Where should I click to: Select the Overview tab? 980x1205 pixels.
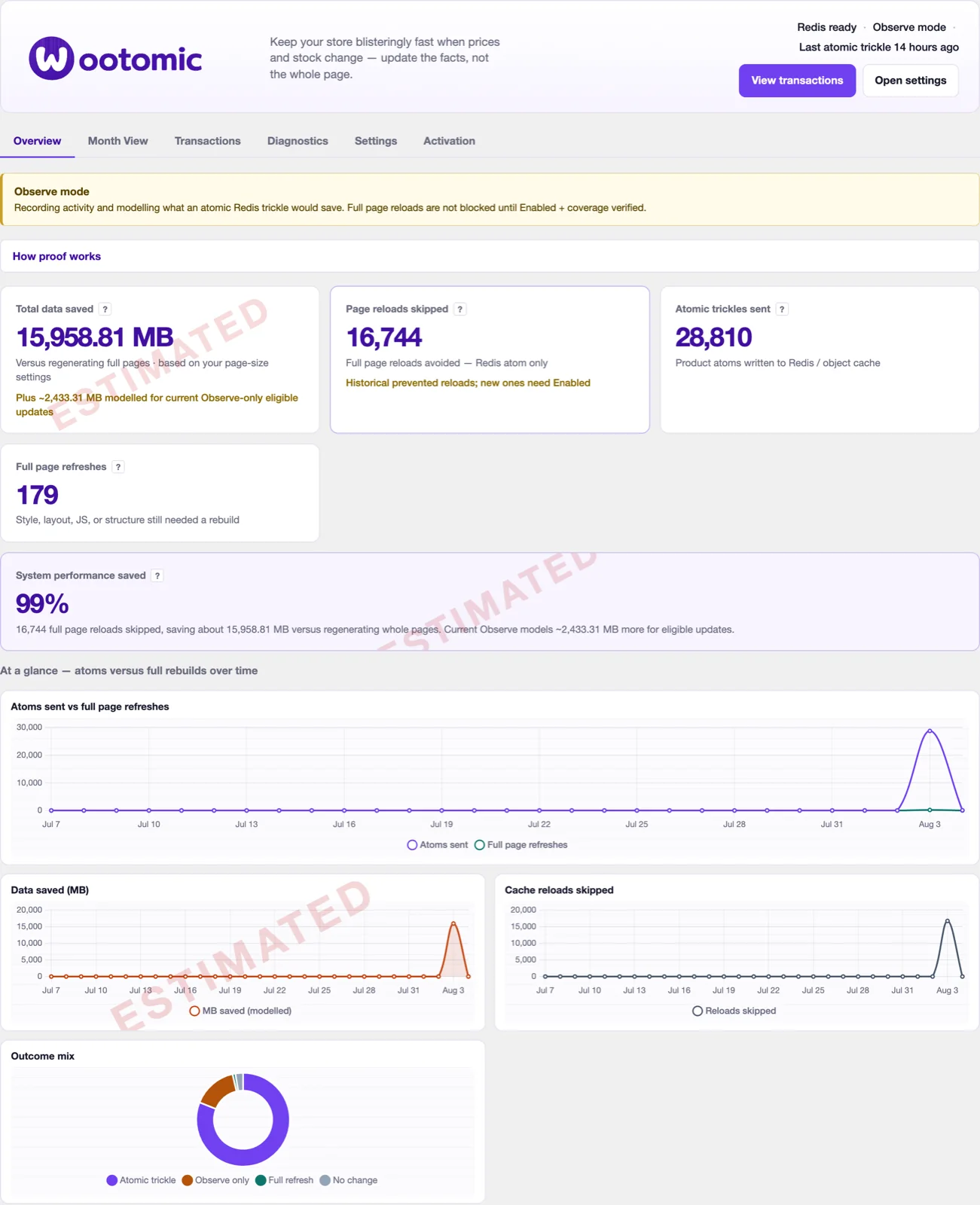pyautogui.click(x=37, y=141)
